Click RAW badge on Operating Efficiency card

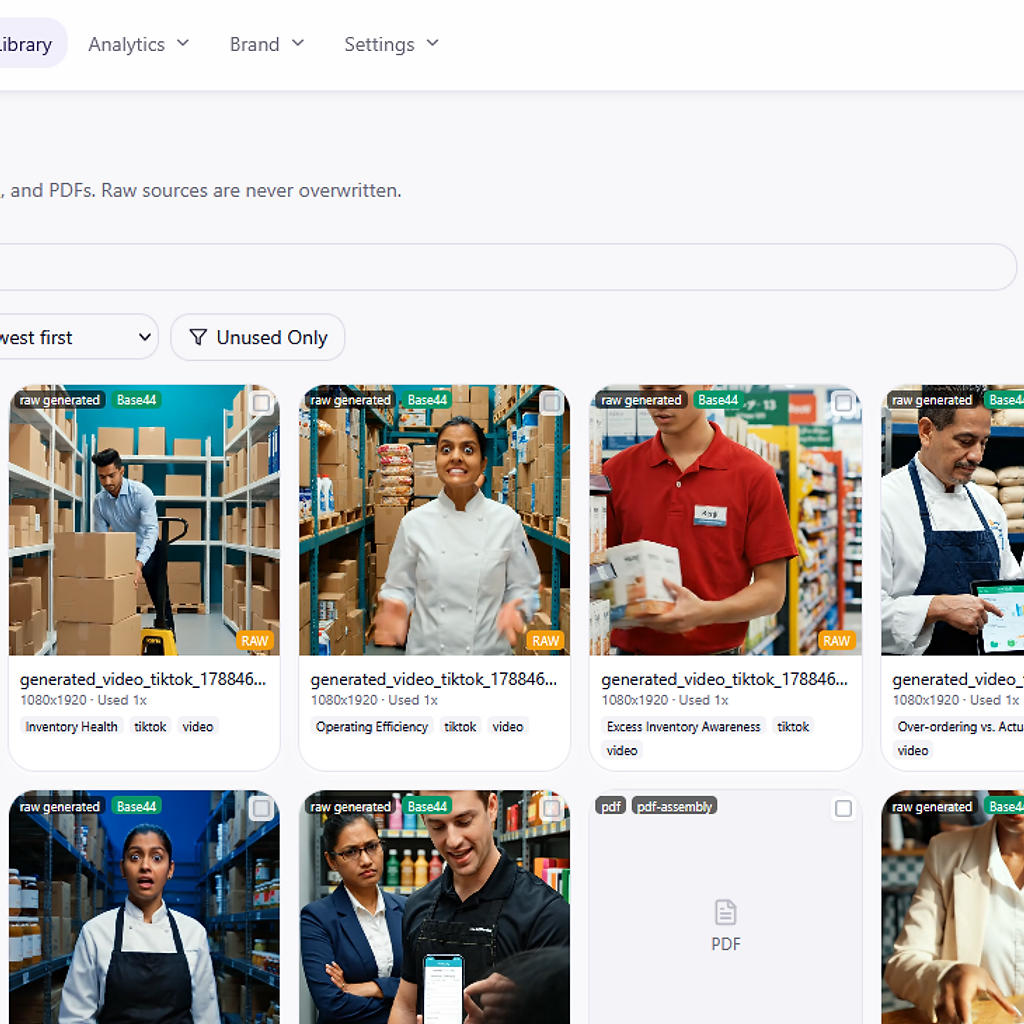click(x=545, y=641)
